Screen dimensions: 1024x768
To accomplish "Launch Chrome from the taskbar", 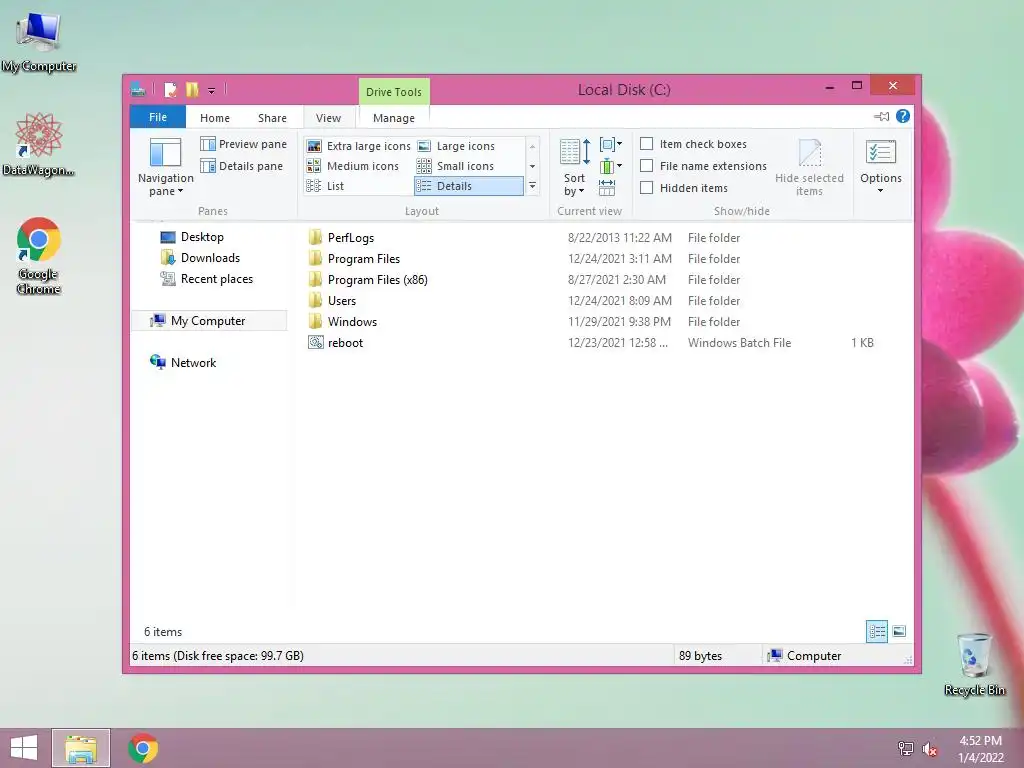I will pyautogui.click(x=143, y=748).
